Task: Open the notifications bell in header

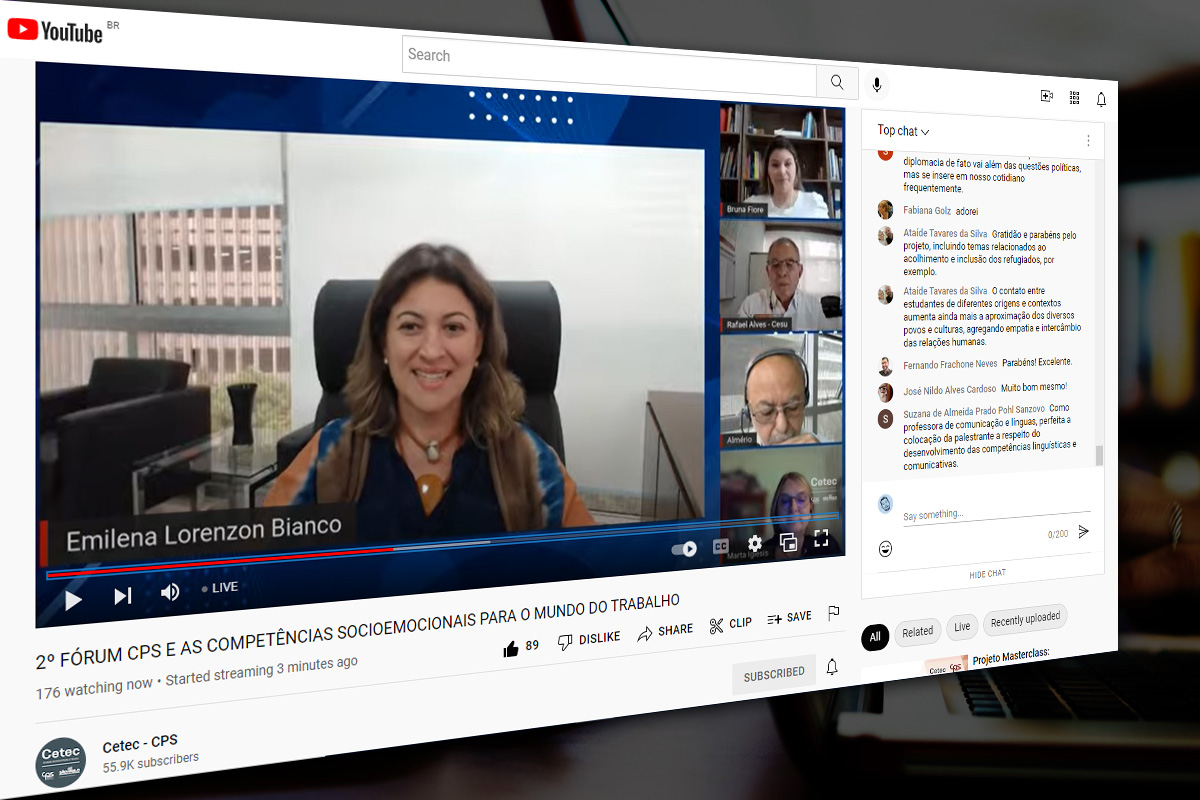Action: click(x=1101, y=99)
